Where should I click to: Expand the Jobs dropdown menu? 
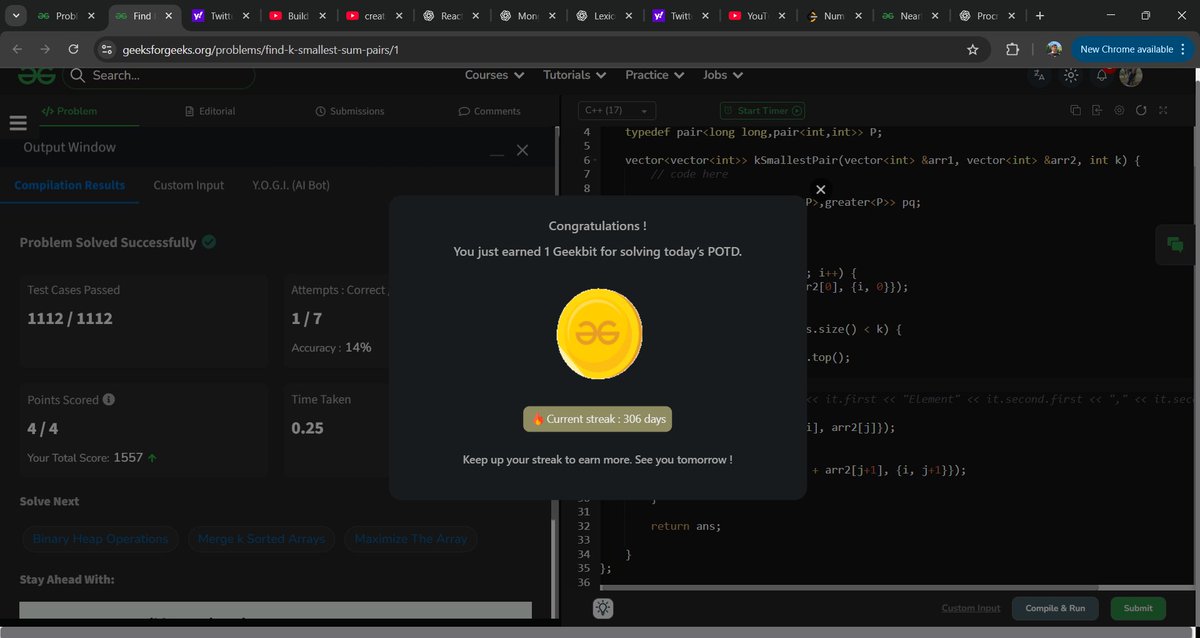pos(722,75)
